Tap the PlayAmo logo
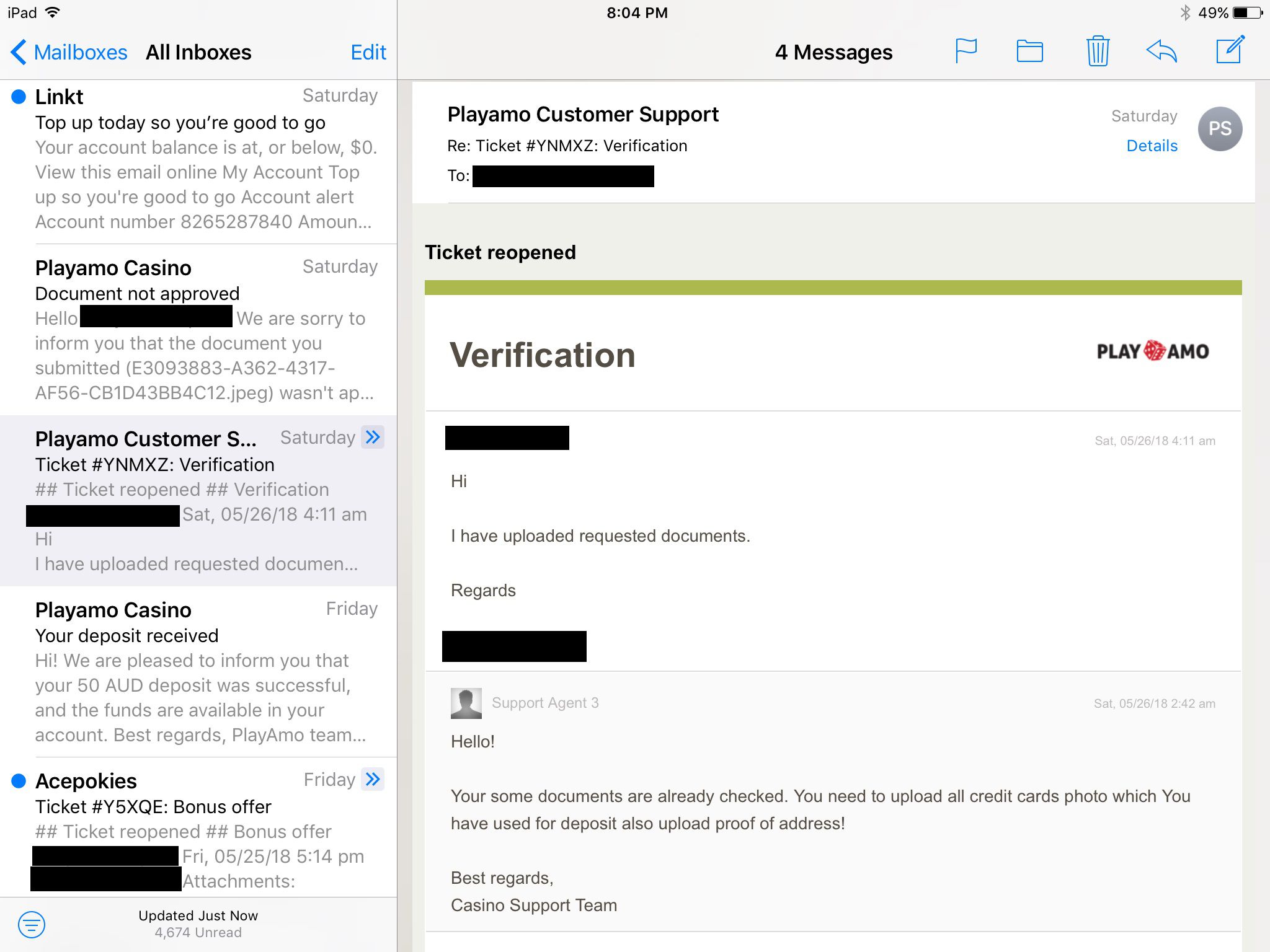The height and width of the screenshot is (952, 1270). [1153, 351]
